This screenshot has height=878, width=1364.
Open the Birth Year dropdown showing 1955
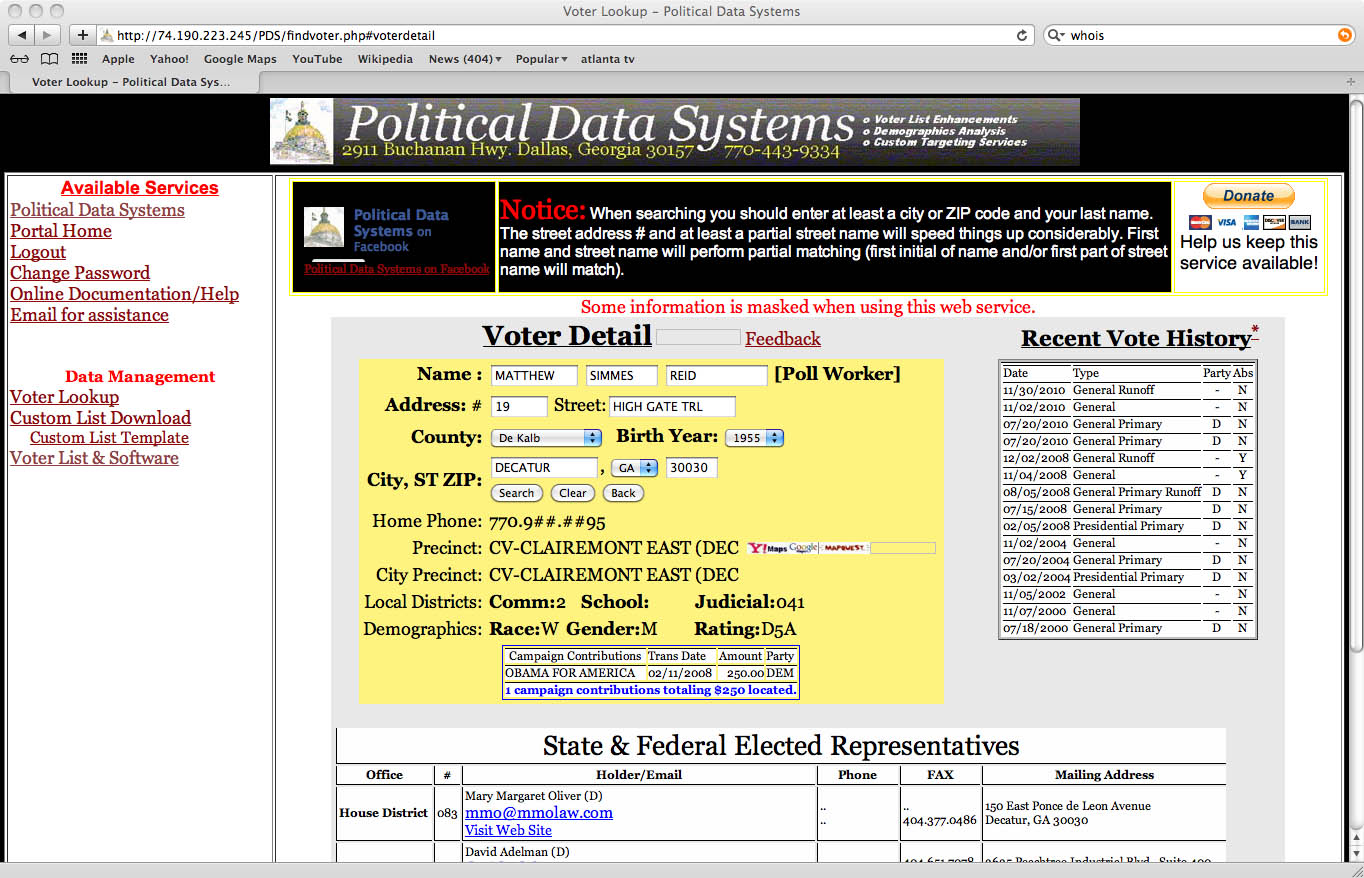point(754,438)
